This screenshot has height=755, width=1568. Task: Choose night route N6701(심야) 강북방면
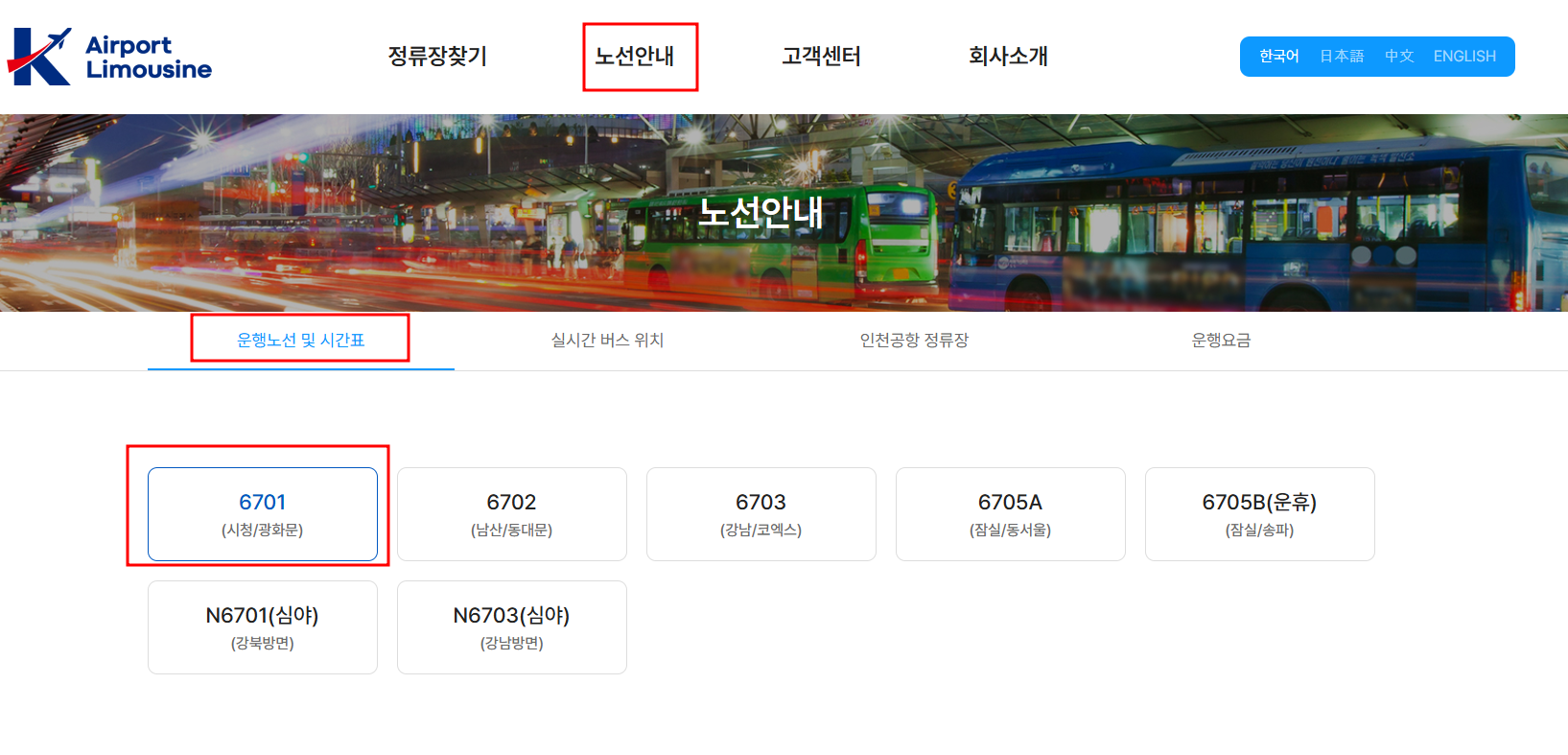click(x=263, y=627)
